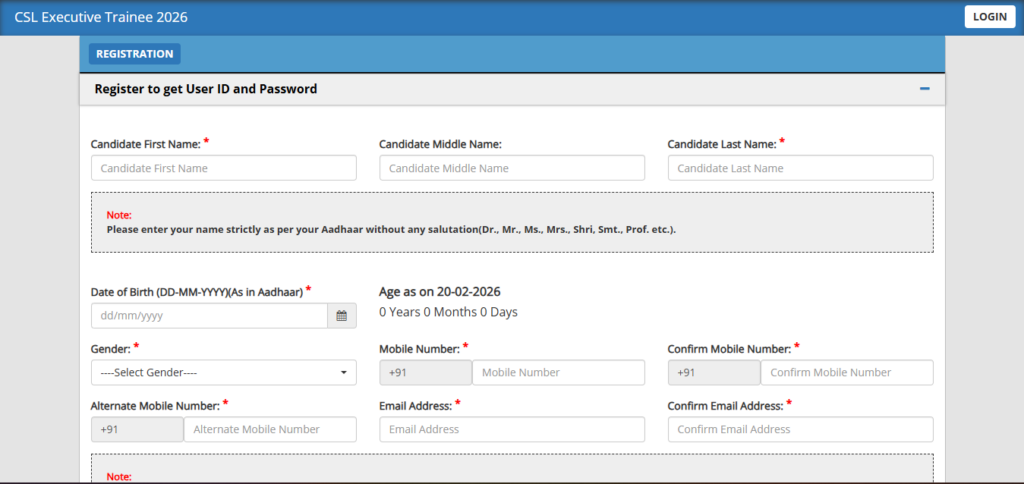Click the +91 prefix beside Mobile Number
This screenshot has height=484, width=1024.
coord(426,372)
